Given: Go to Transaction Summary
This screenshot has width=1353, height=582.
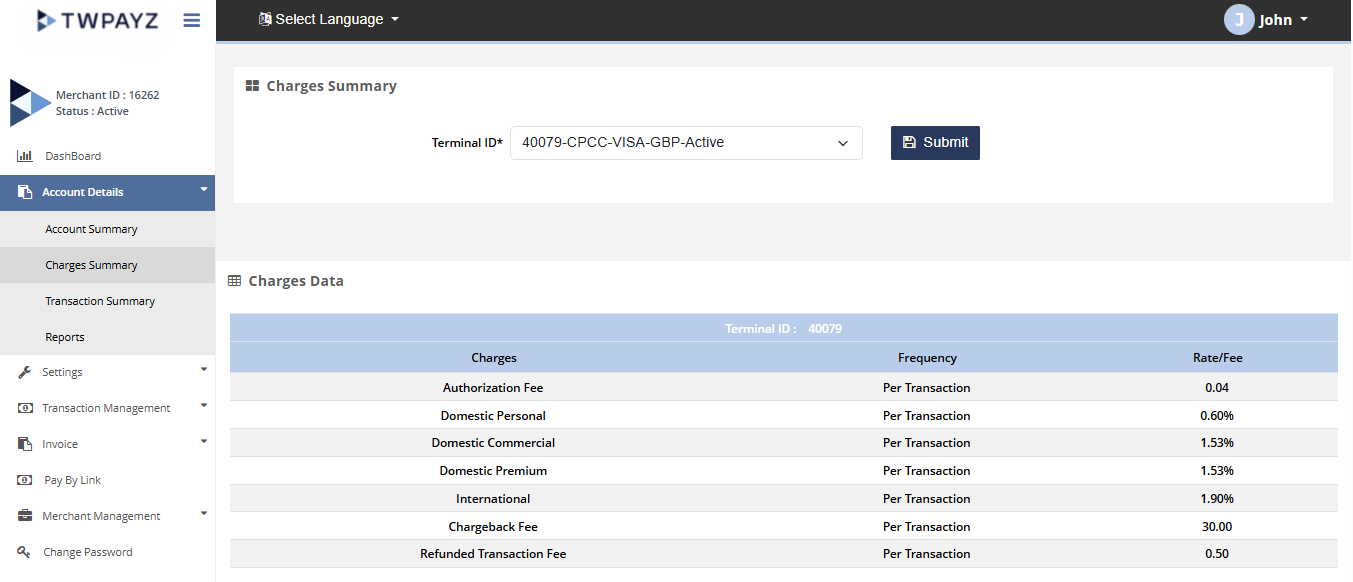Looking at the screenshot, I should [x=100, y=301].
